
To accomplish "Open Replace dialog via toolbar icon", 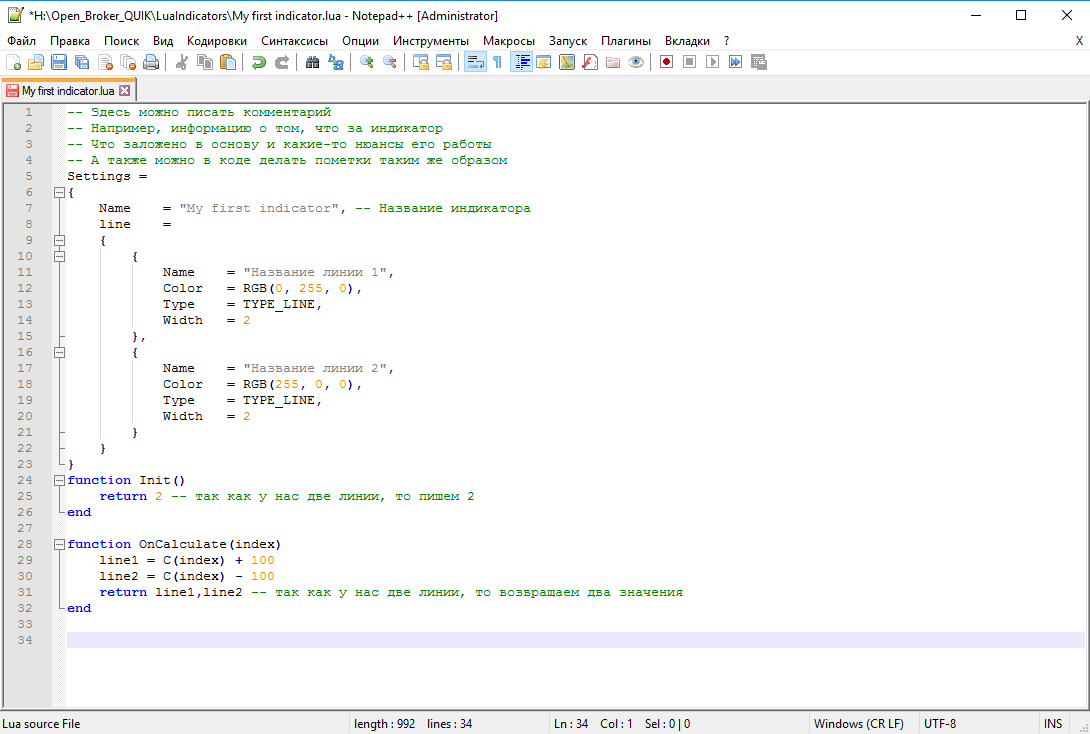I will (x=336, y=63).
